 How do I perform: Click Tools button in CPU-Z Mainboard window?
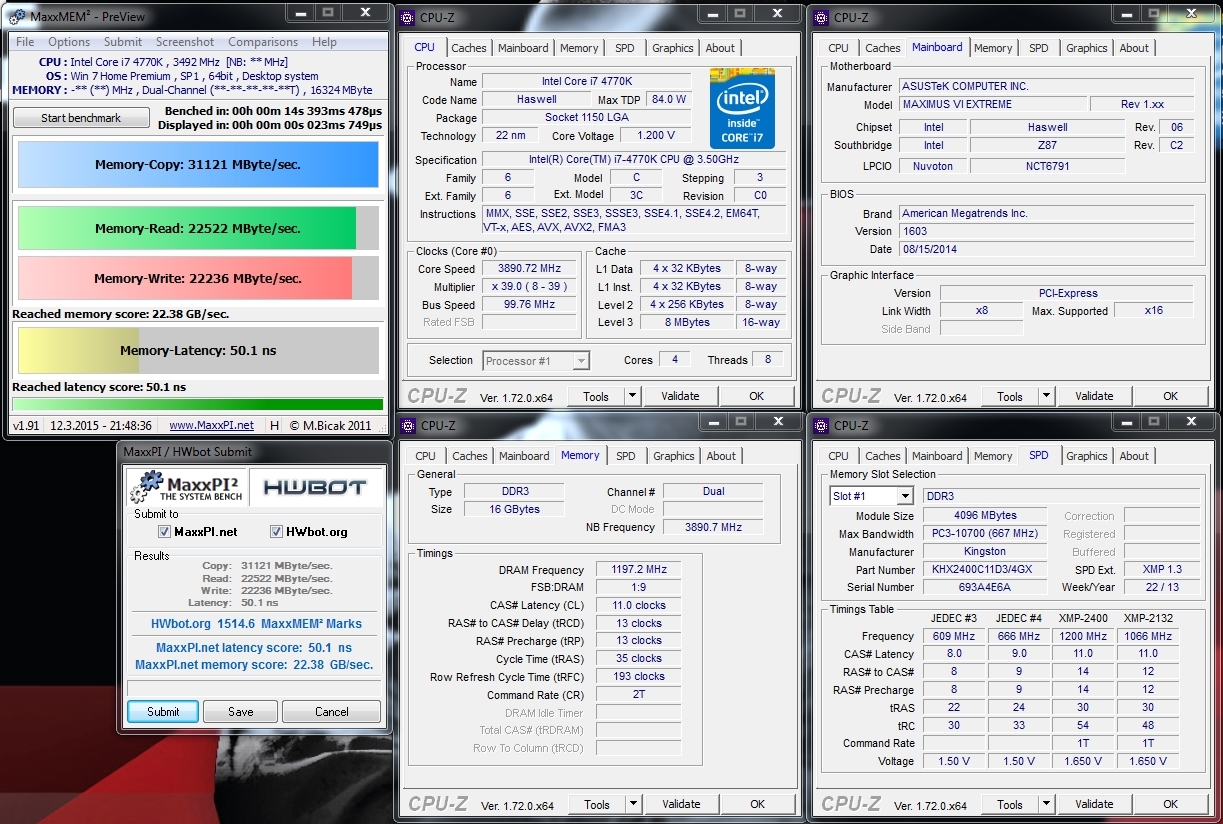click(x=1010, y=396)
